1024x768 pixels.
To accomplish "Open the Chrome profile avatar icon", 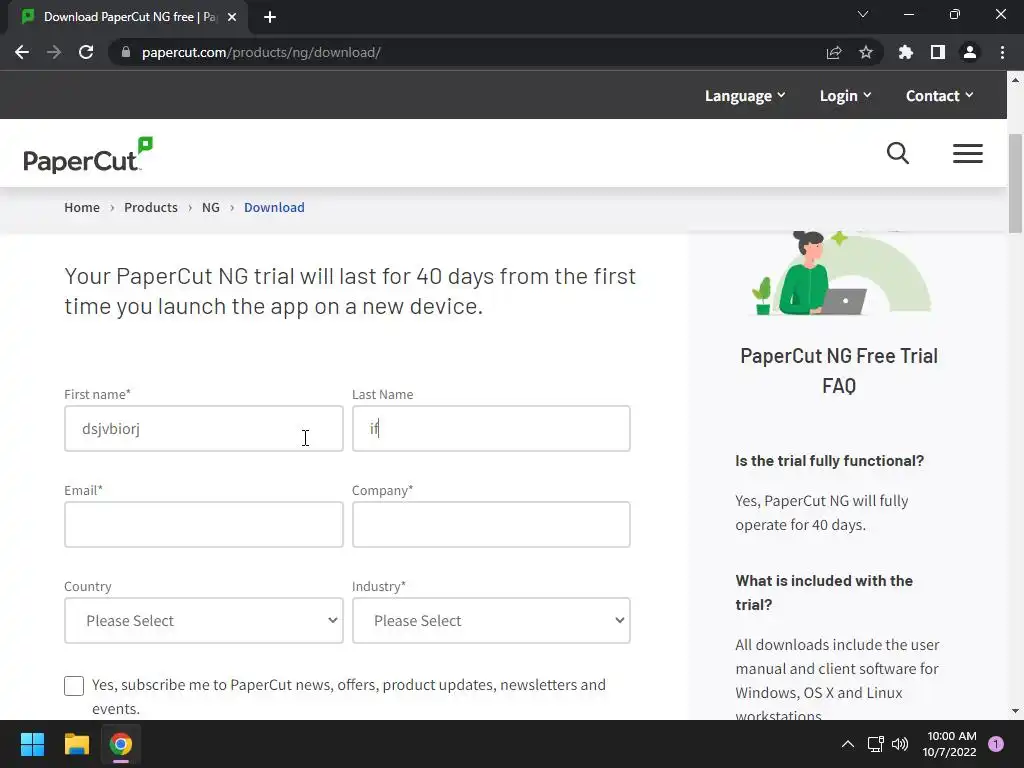I will (970, 52).
